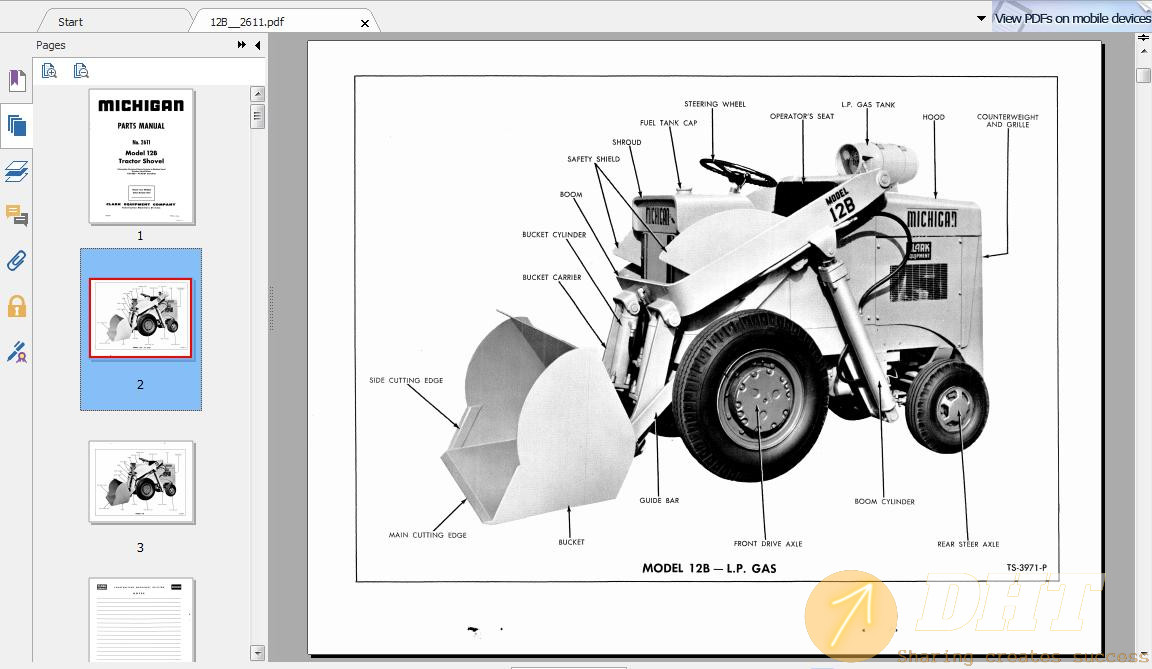Click View PDFs on mobile devices banner
Image resolution: width=1152 pixels, height=669 pixels.
point(1072,18)
